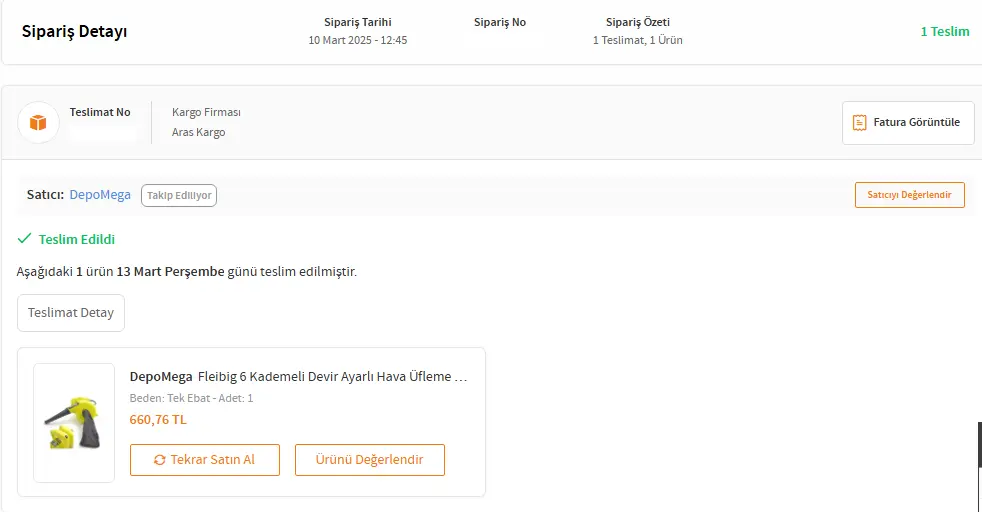Click the Sipariş Detayı heading
Screen dimensions: 982x512
[75, 32]
